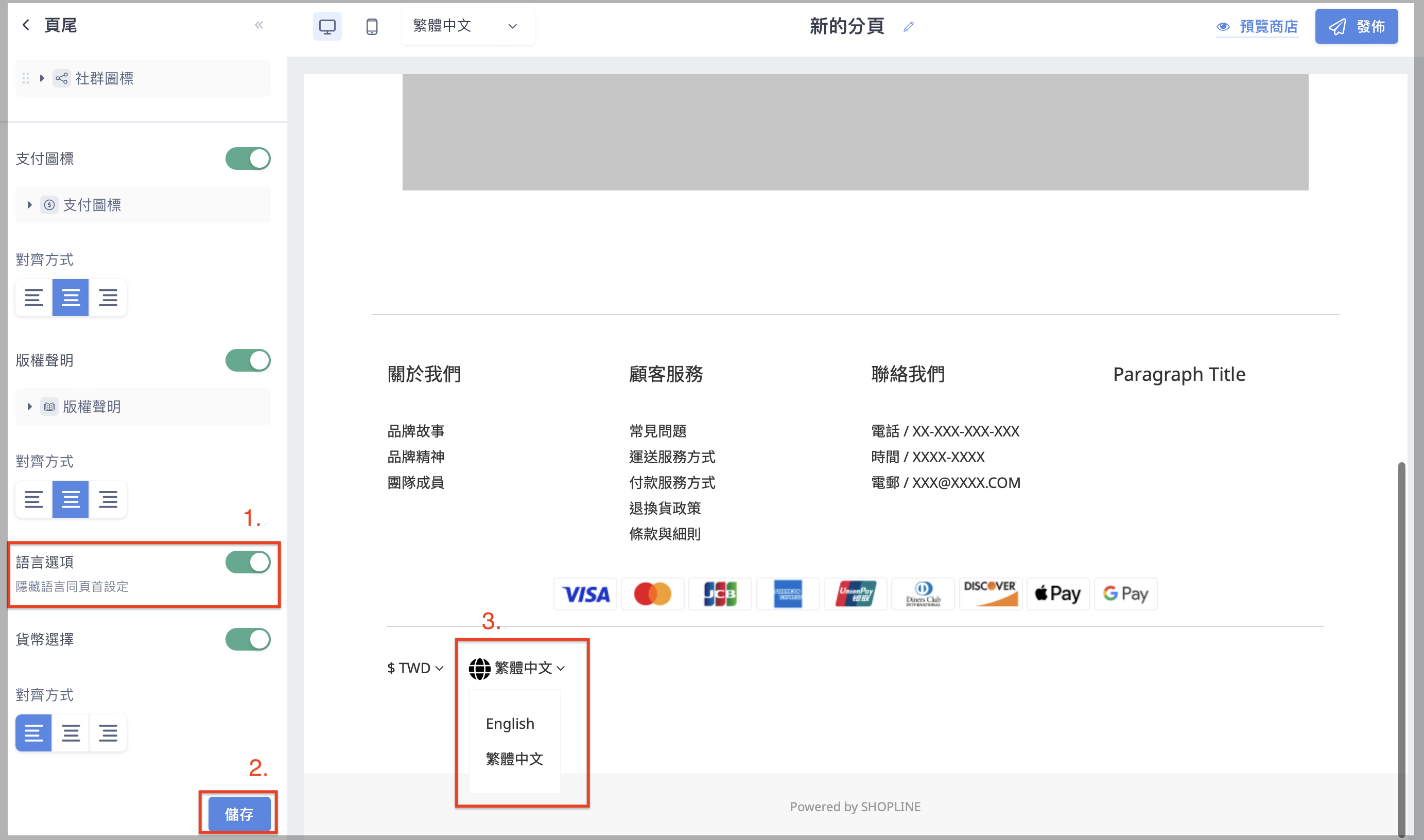The height and width of the screenshot is (840, 1424).
Task: Collapse the sidebar with double chevron
Action: [x=259, y=25]
